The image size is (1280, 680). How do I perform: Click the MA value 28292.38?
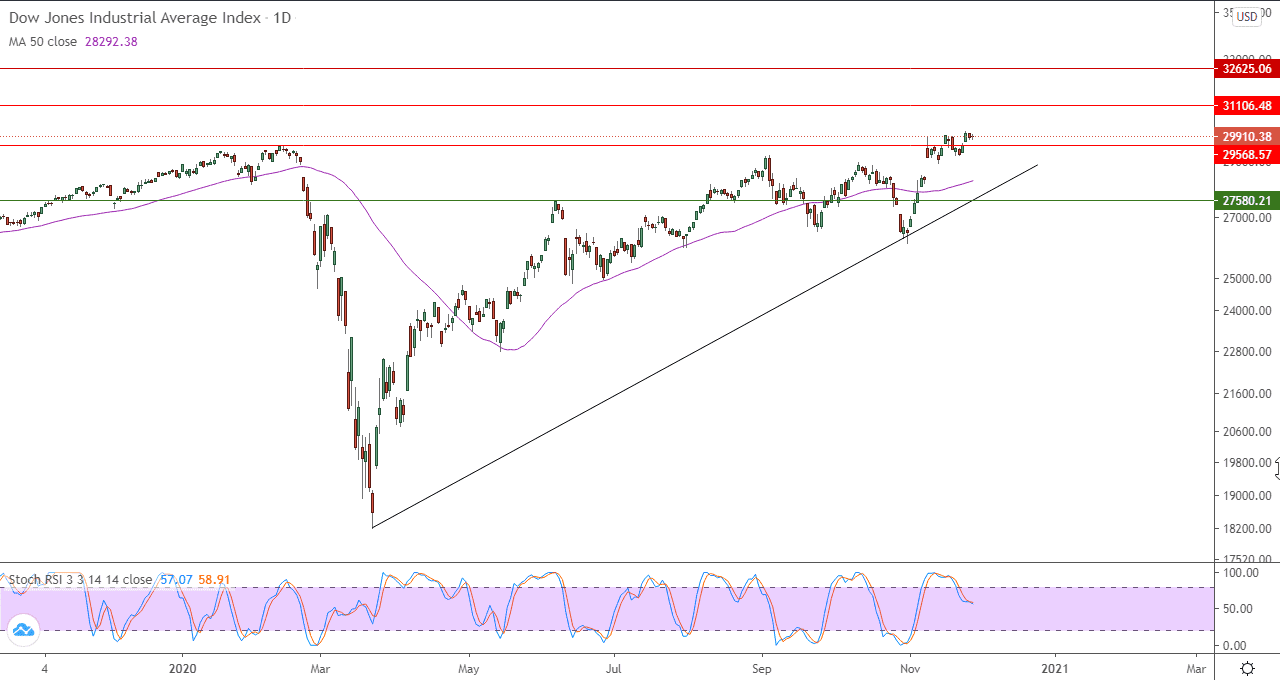tap(110, 42)
